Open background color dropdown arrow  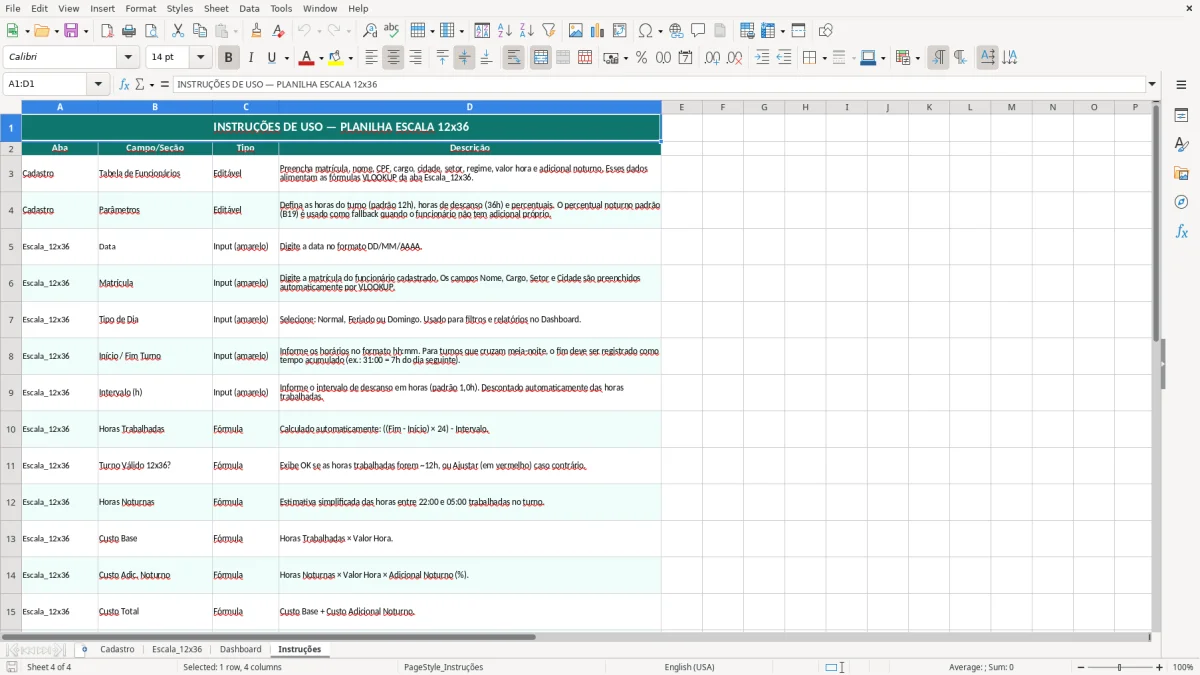(x=350, y=58)
